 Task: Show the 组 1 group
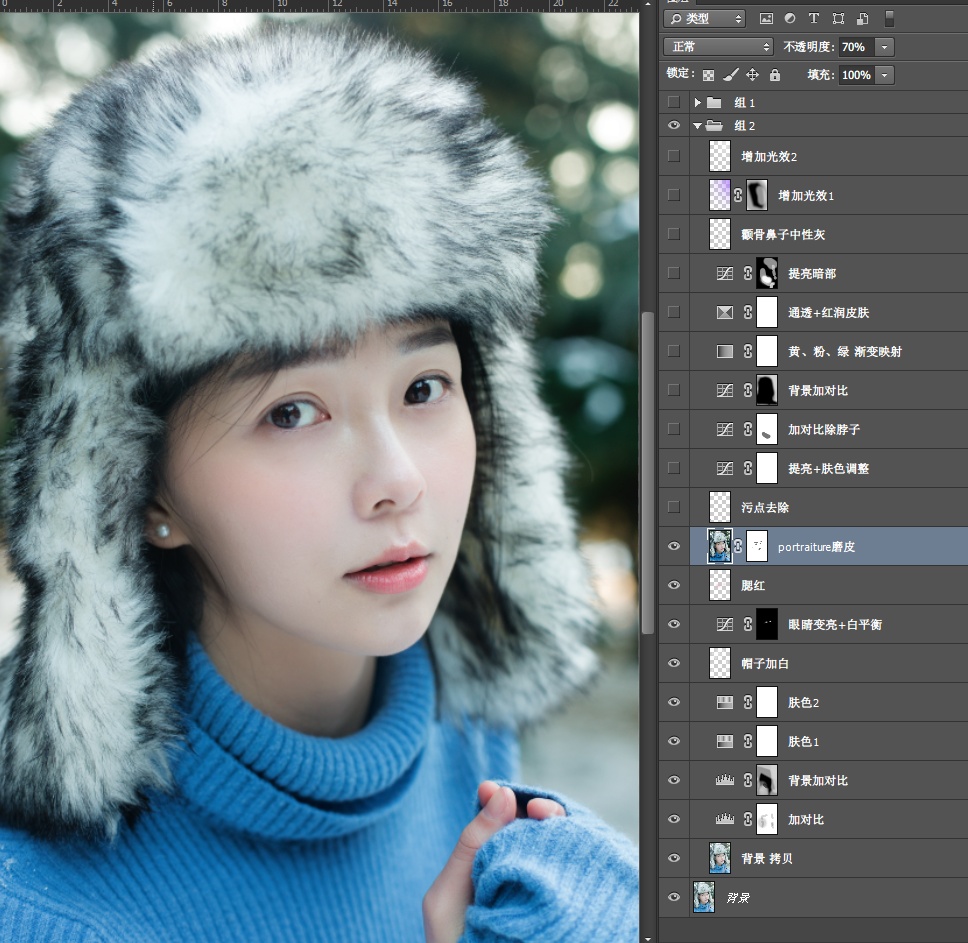674,102
